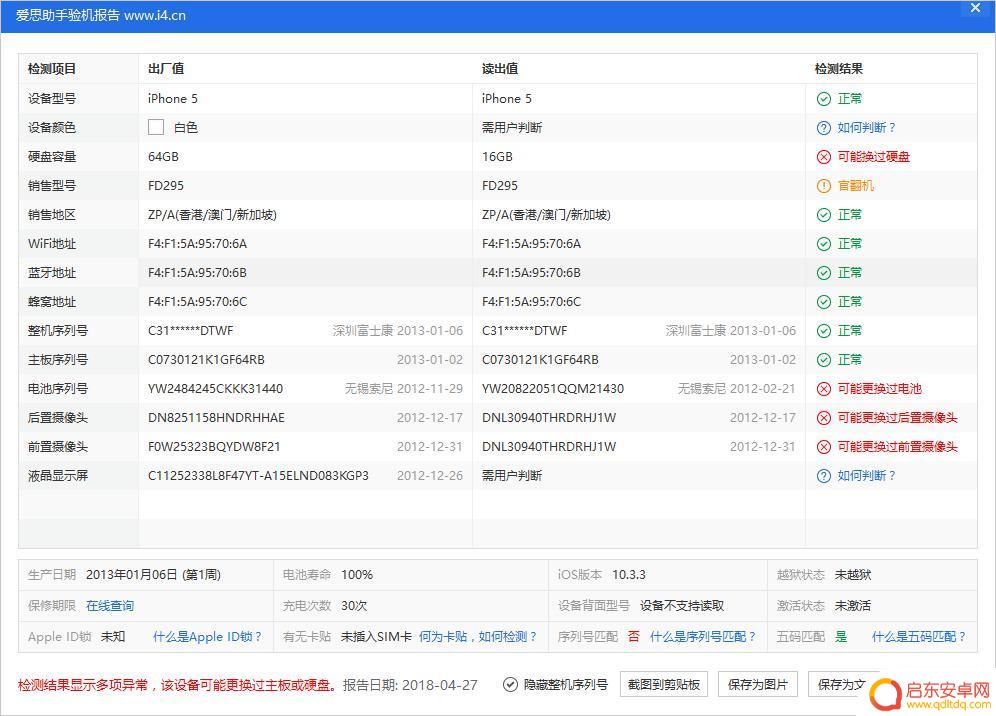This screenshot has height=716, width=996.
Task: Click 销售型号 factory value FD295
Action: pos(166,186)
